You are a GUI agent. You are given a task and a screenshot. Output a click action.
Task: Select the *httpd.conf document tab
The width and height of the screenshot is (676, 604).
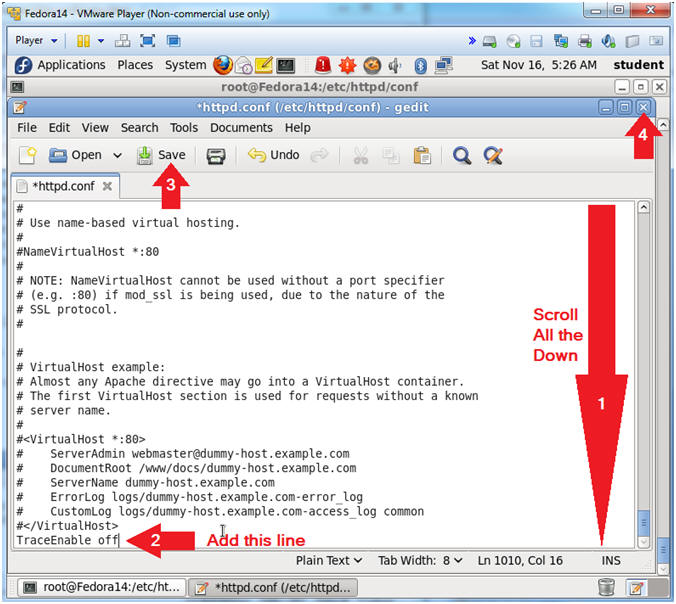point(63,186)
